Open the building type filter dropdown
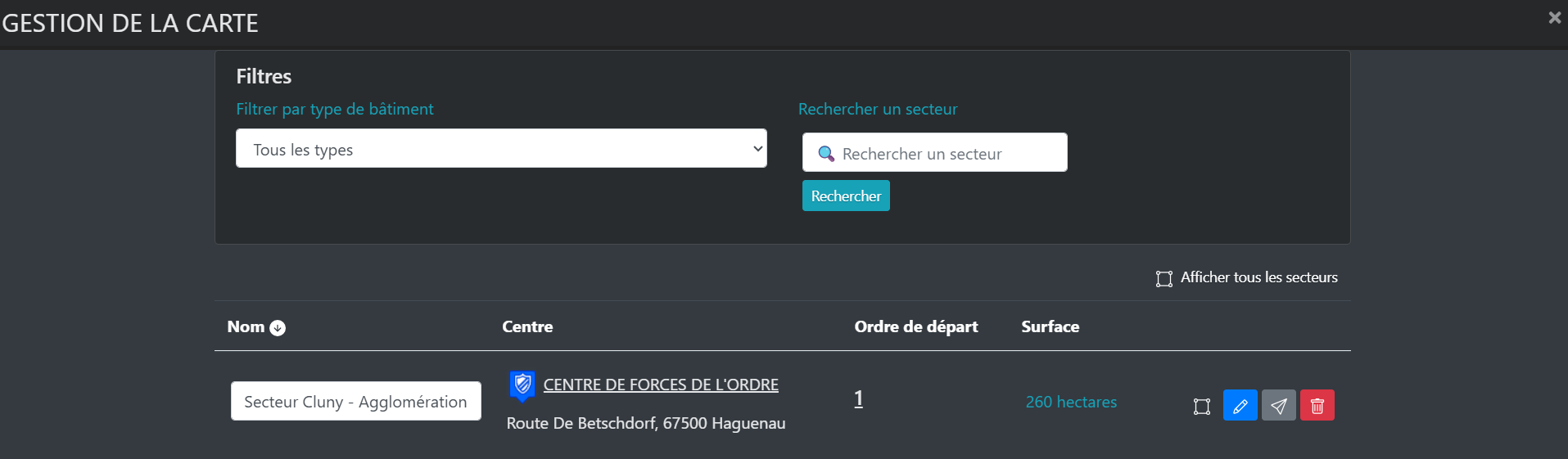1568x459 pixels. click(x=501, y=148)
